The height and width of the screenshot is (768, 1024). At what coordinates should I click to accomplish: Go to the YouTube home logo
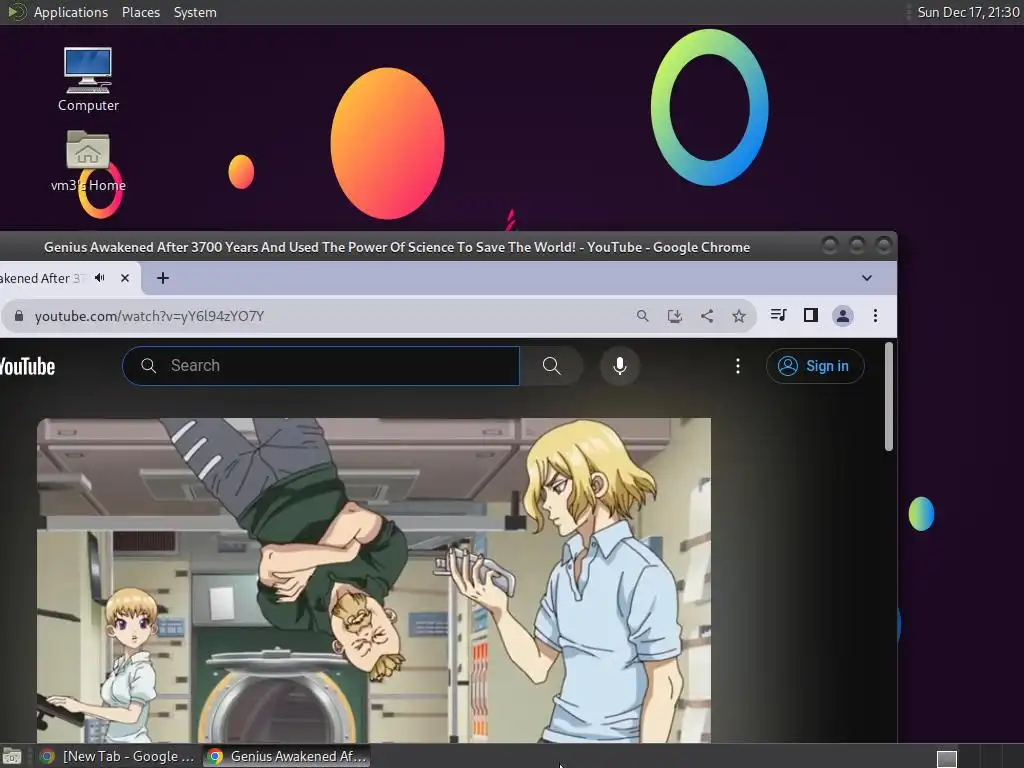tap(27, 366)
